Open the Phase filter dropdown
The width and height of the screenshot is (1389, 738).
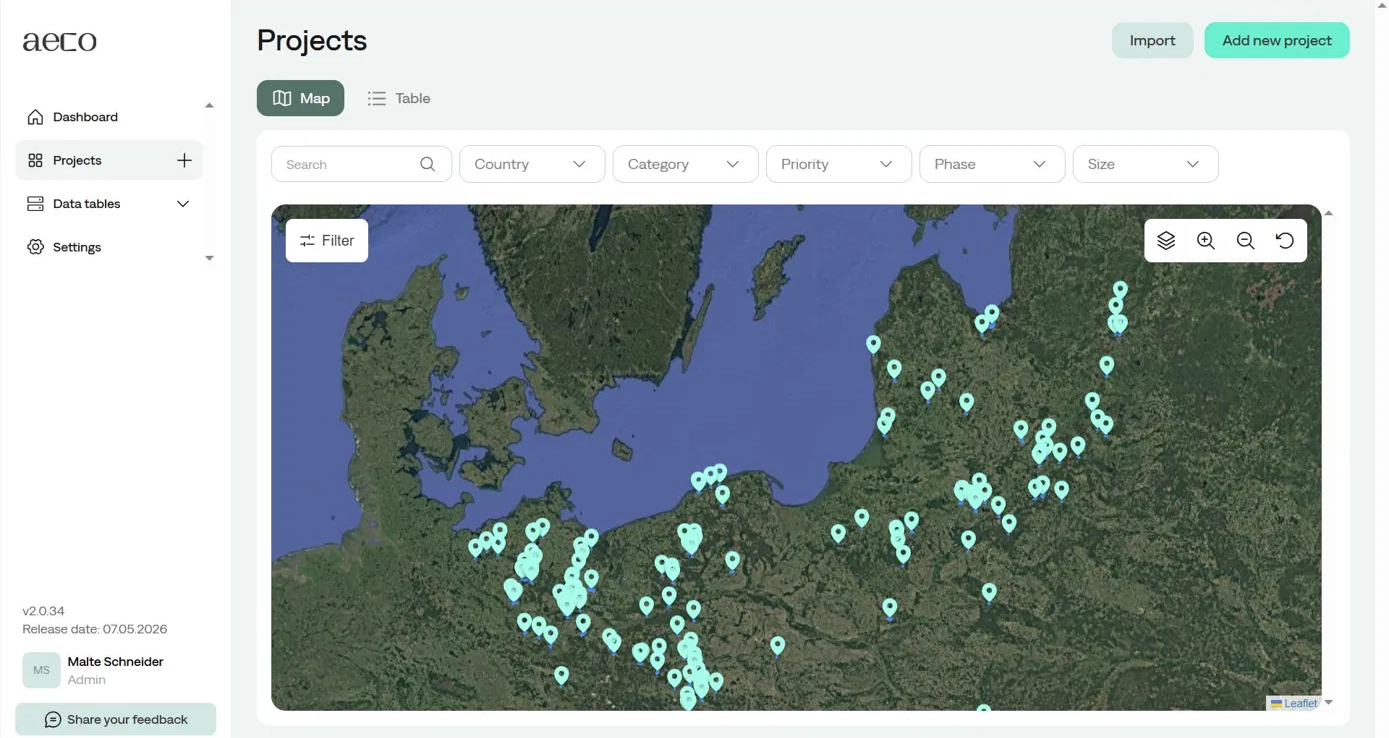point(992,164)
